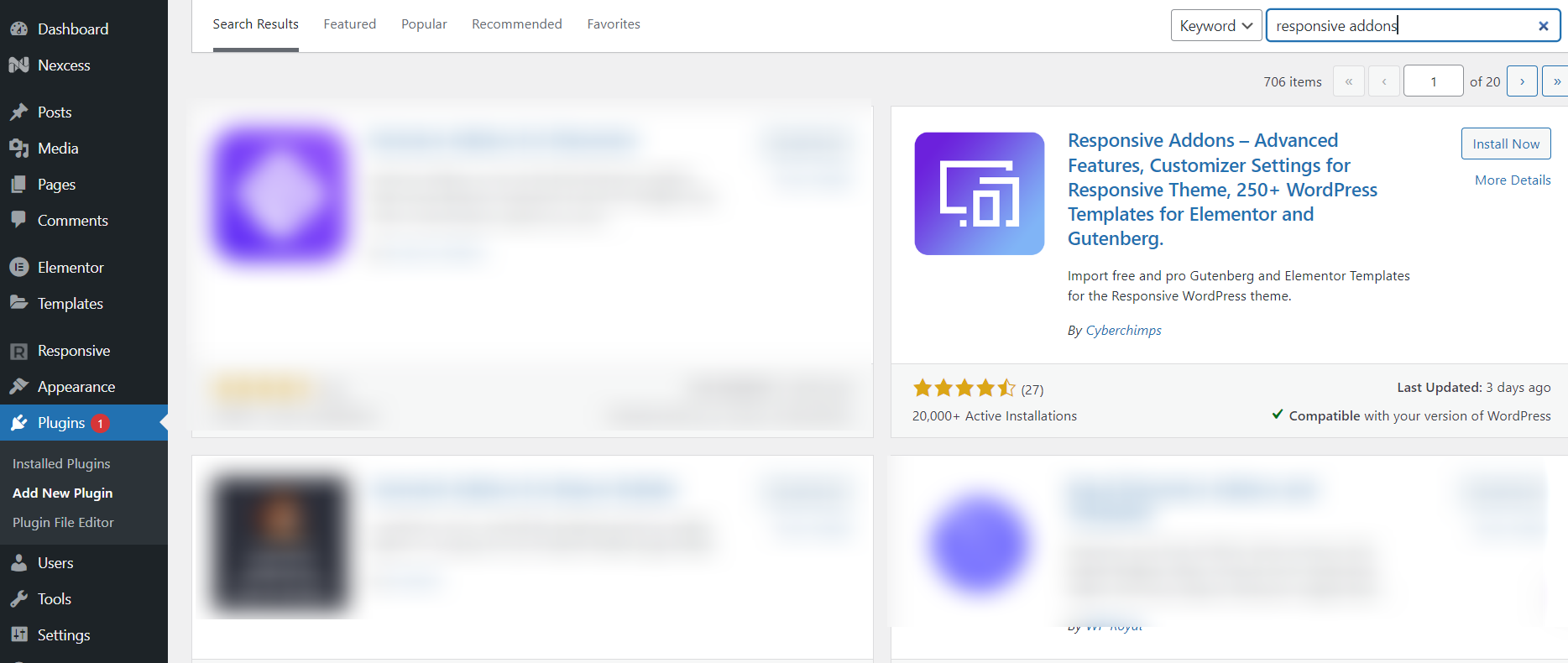Open Add New Plugin submenu item
The height and width of the screenshot is (663, 1568).
(x=63, y=493)
